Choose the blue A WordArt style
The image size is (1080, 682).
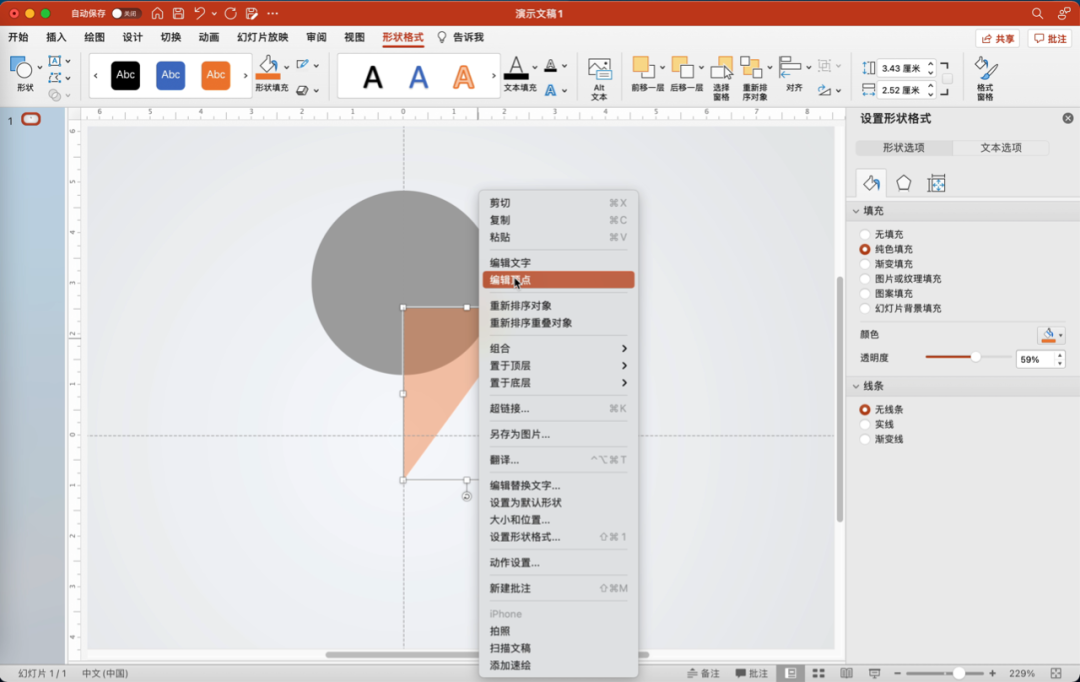418,76
